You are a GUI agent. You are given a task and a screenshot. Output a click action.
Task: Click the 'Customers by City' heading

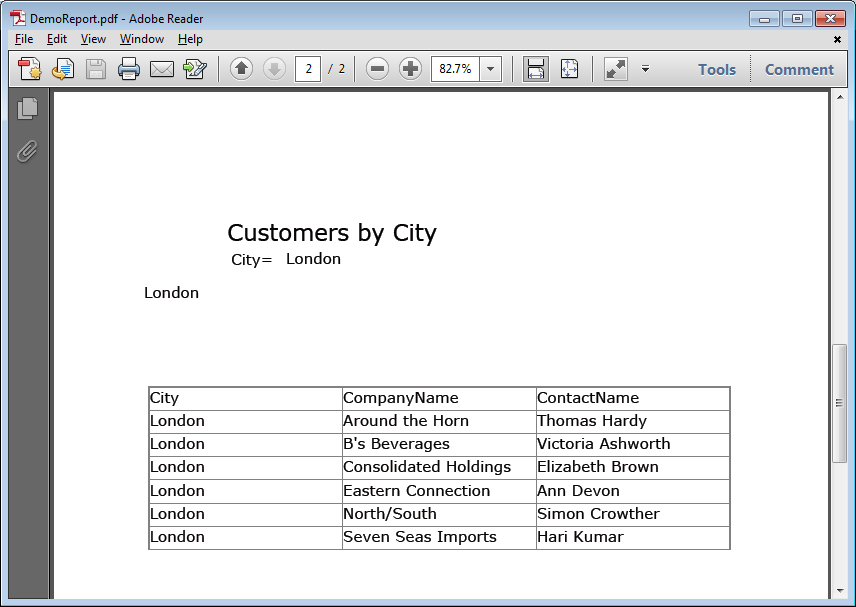click(332, 233)
